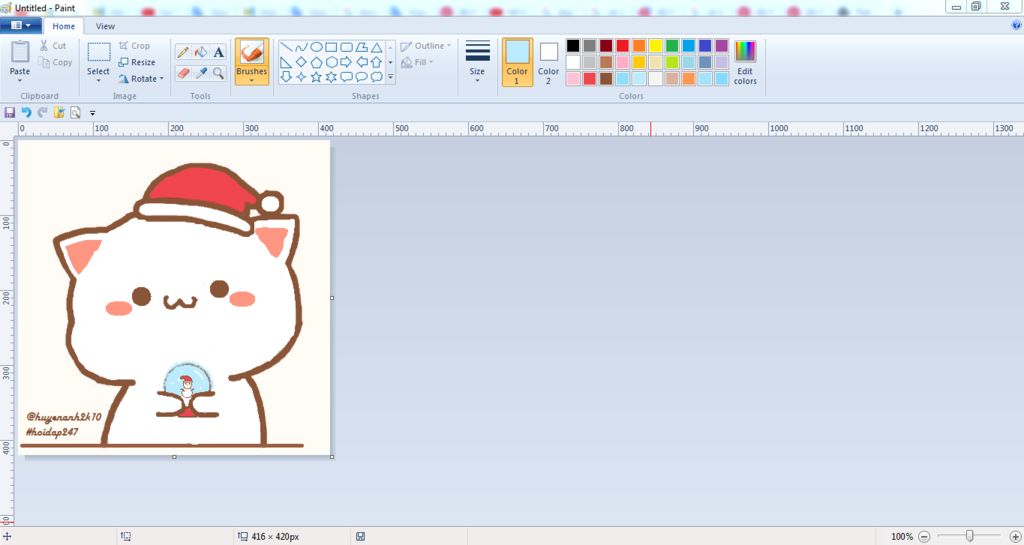Open Print preview from quick access toolbar
The height and width of the screenshot is (545, 1024).
pos(76,113)
